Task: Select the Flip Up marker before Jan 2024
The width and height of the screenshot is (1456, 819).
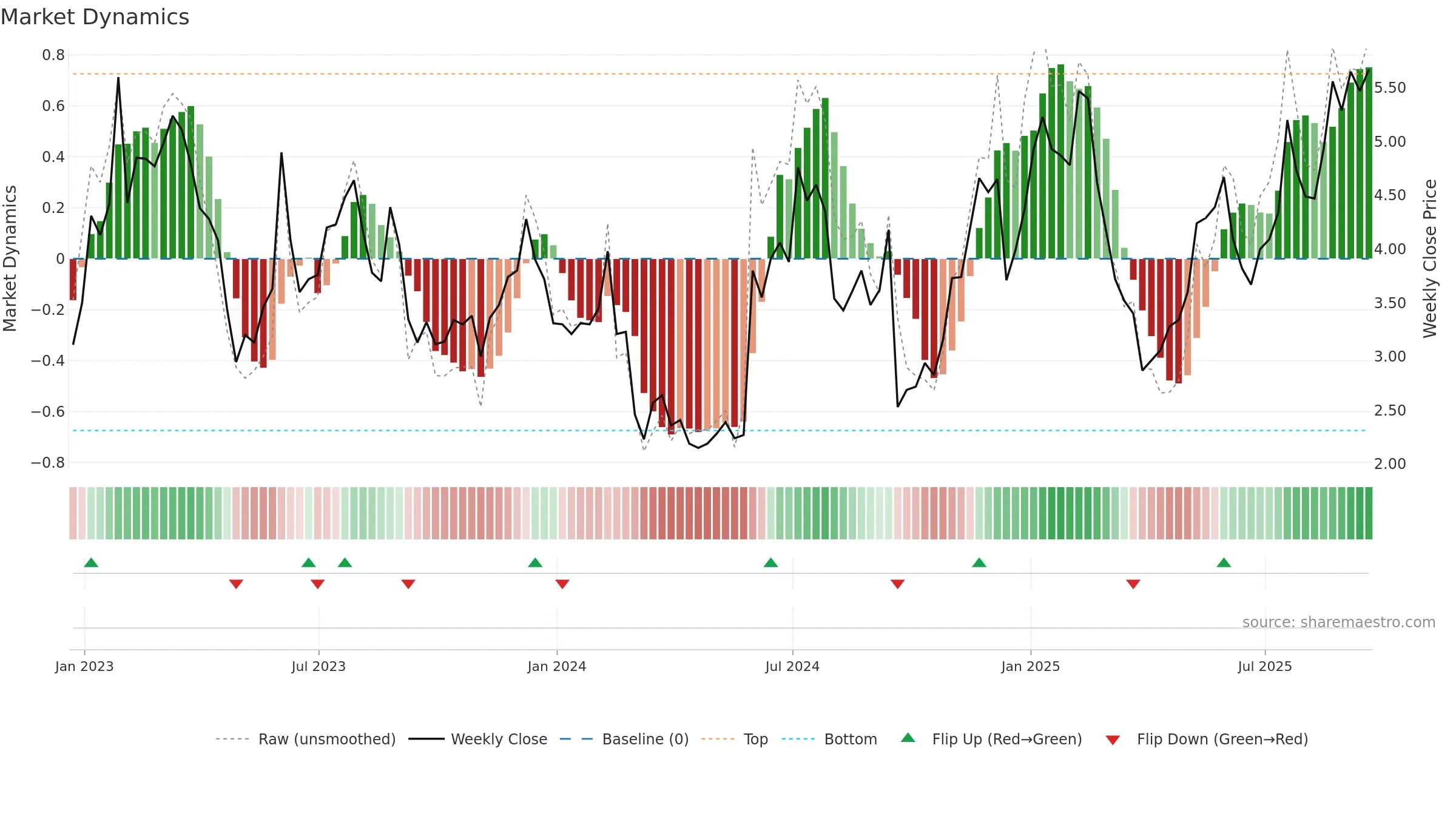Action: click(x=535, y=562)
